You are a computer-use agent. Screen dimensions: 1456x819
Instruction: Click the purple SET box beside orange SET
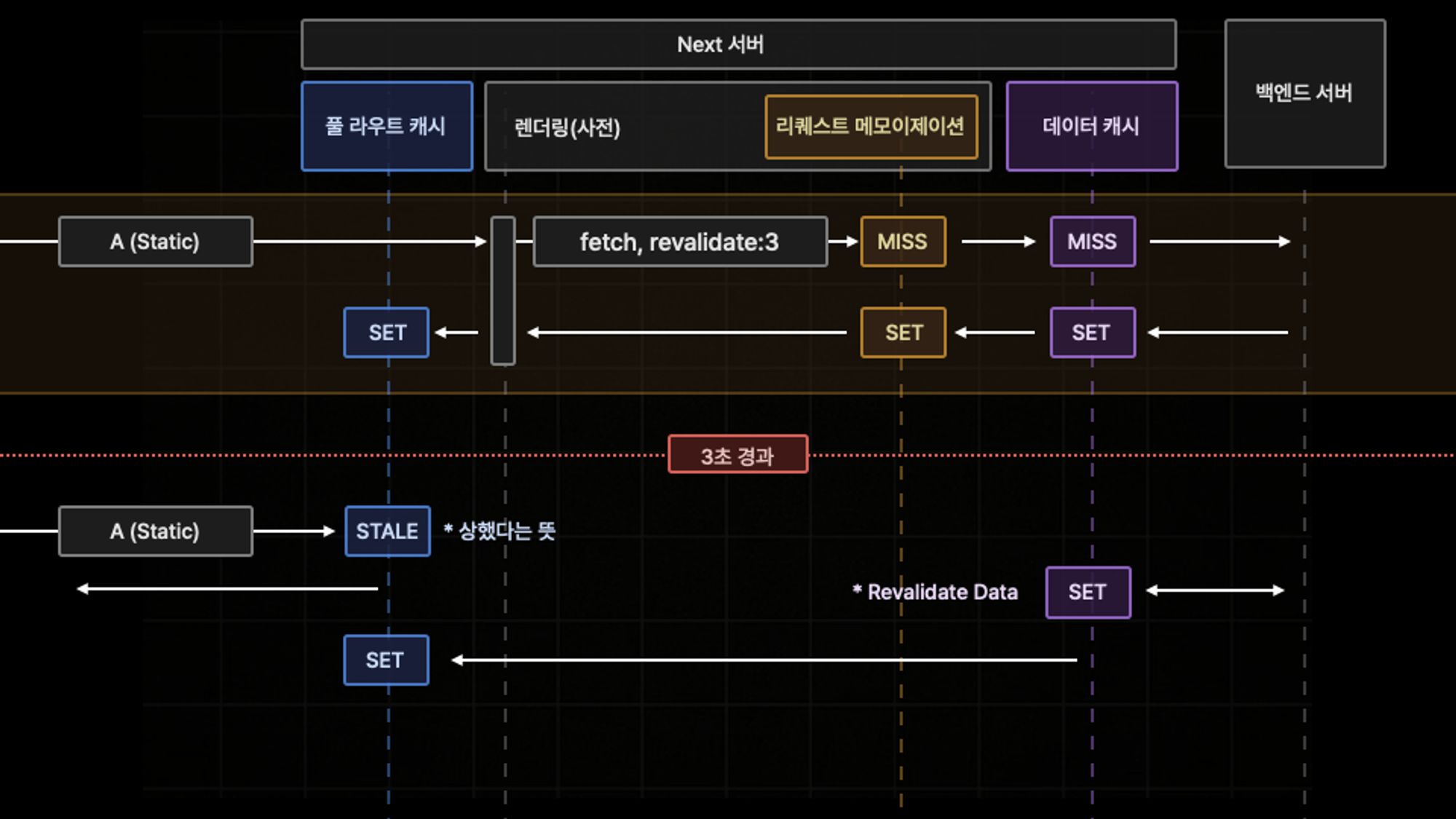pyautogui.click(x=1092, y=333)
